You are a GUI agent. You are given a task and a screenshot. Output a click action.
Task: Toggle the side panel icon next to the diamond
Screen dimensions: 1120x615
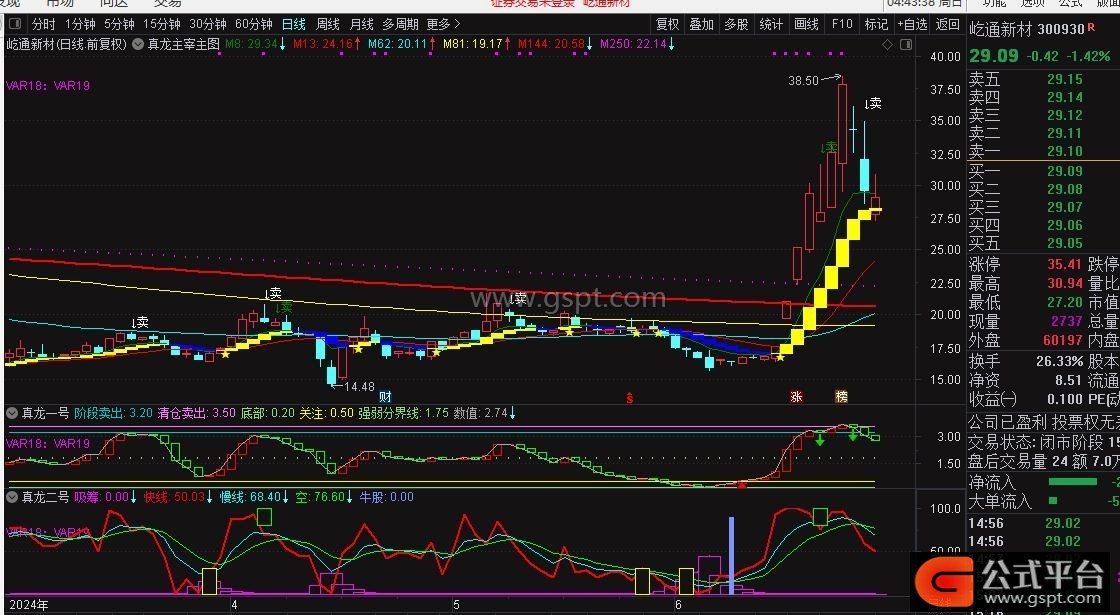(906, 44)
